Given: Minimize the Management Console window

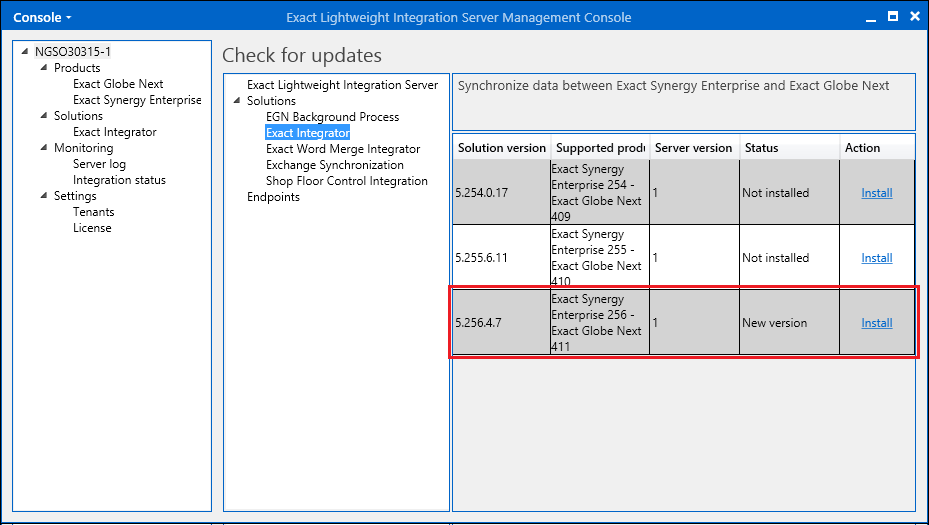Looking at the screenshot, I should (x=870, y=18).
